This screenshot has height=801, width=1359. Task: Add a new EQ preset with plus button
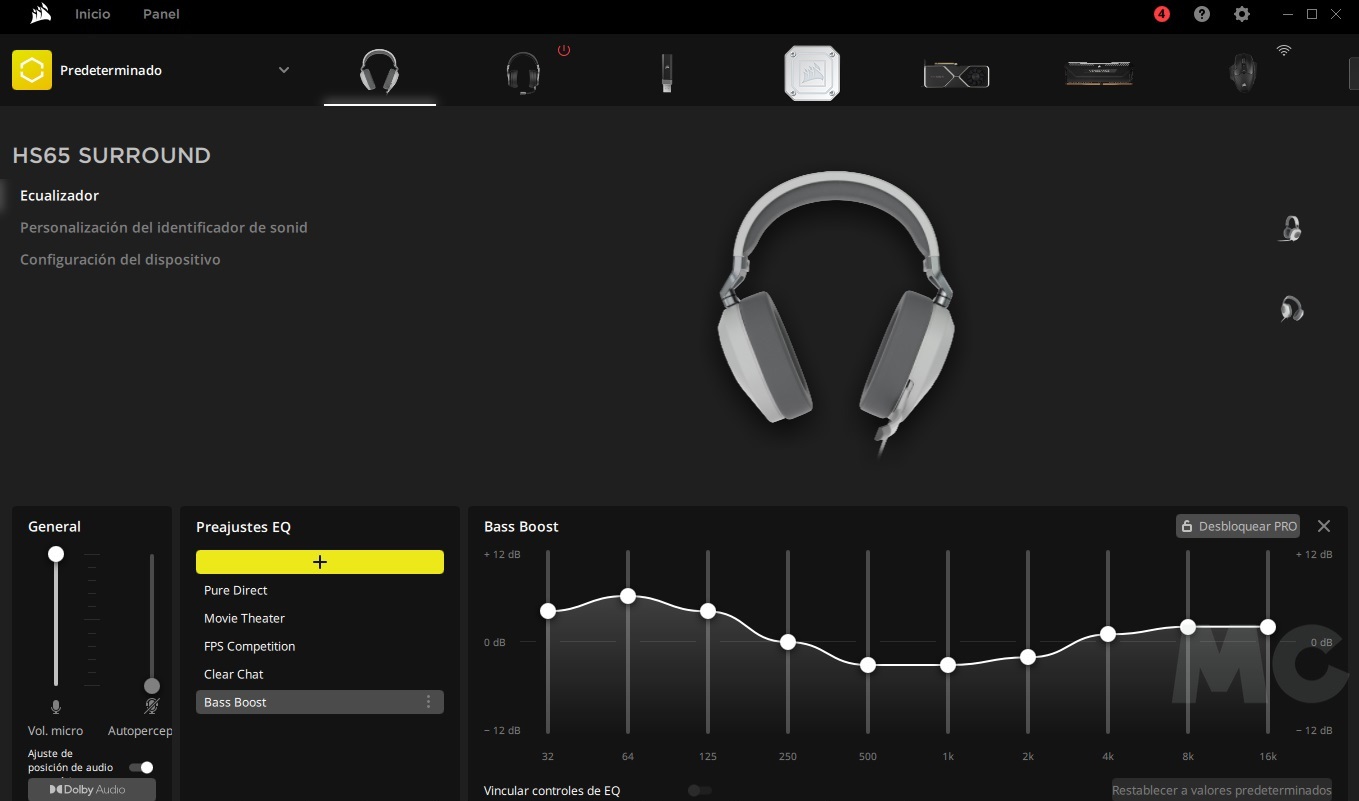point(320,562)
